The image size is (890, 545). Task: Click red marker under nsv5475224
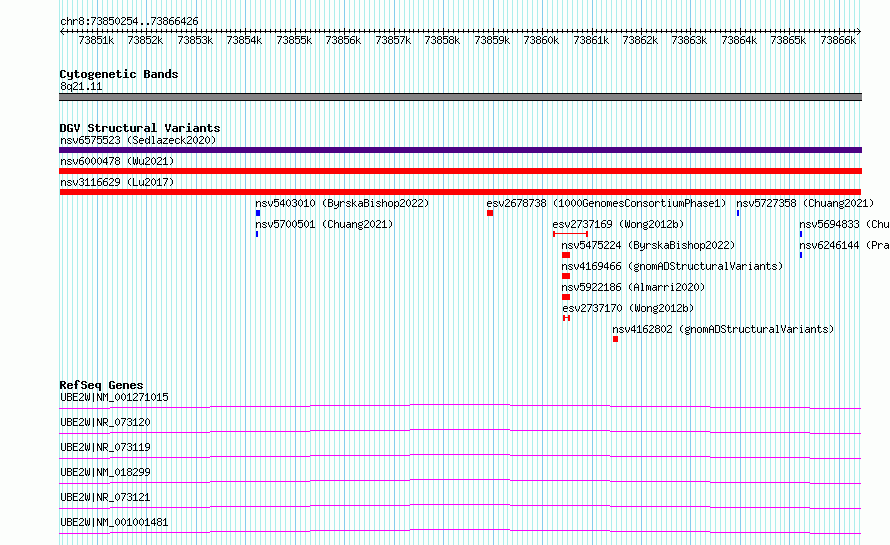pos(566,255)
